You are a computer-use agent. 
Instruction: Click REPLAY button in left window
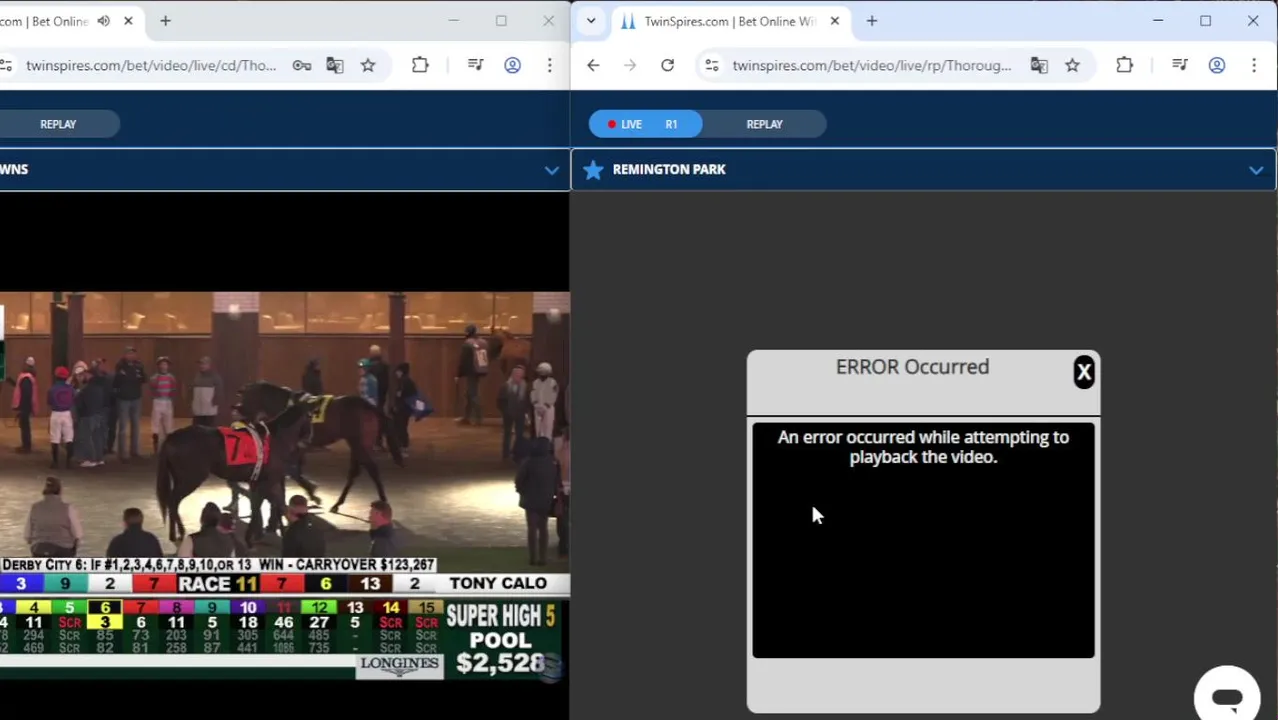[x=58, y=124]
